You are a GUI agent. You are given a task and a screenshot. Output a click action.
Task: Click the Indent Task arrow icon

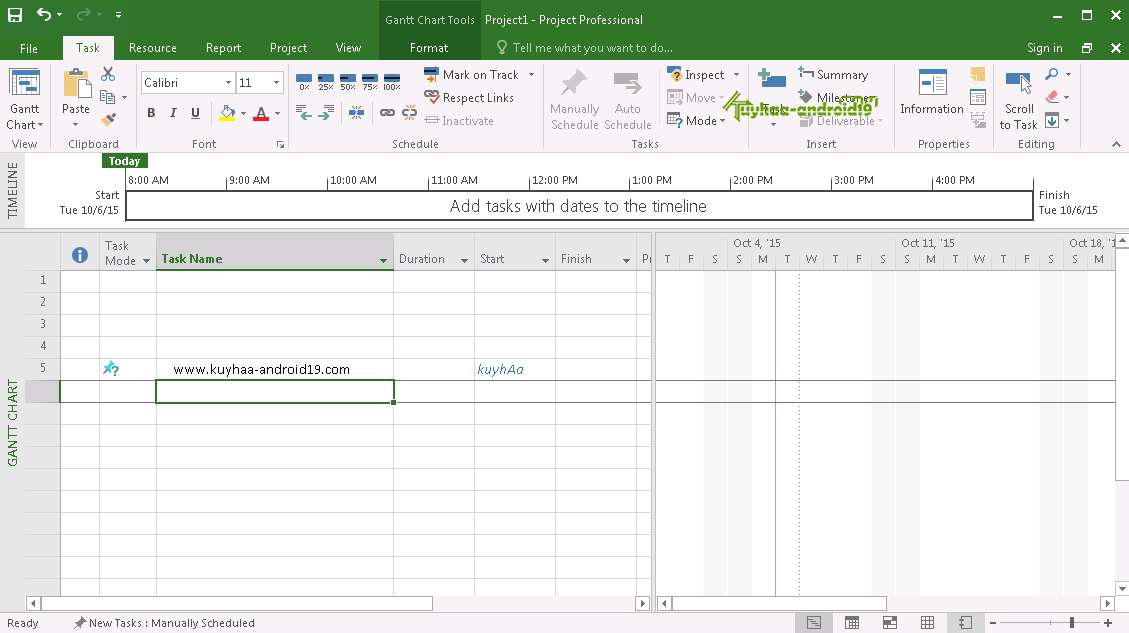[326, 112]
